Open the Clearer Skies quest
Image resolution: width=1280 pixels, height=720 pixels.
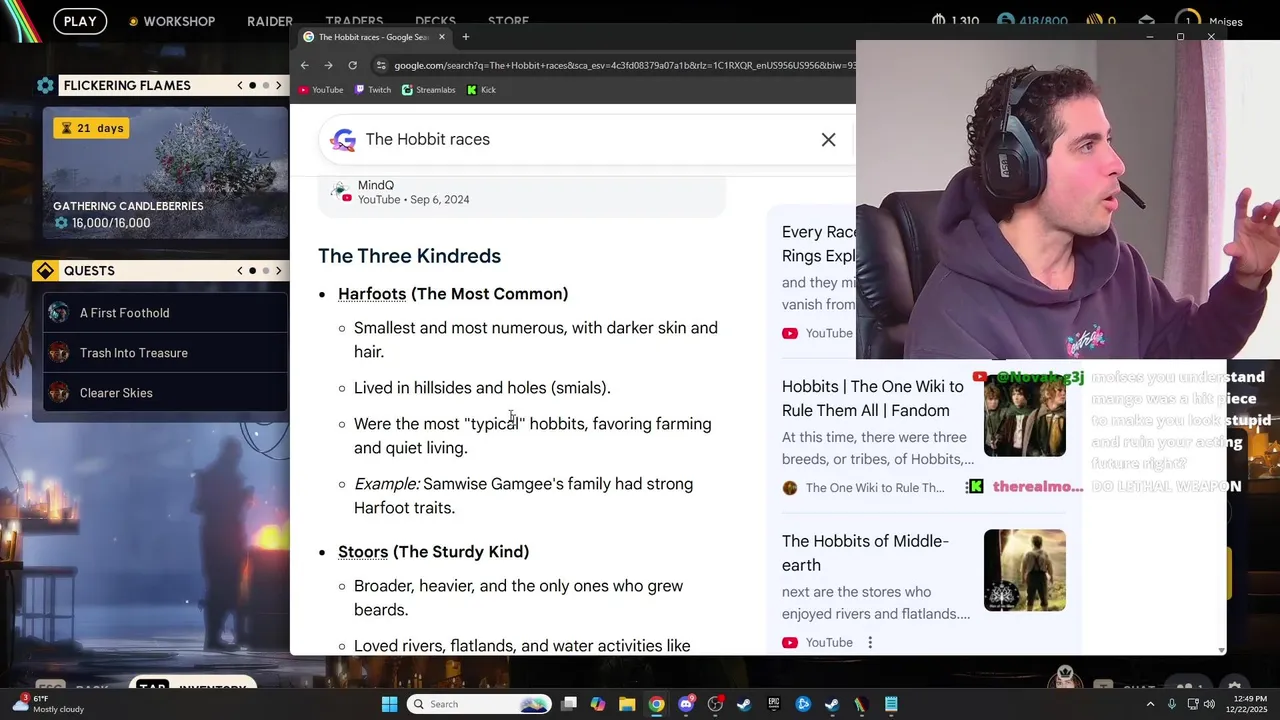click(165, 393)
